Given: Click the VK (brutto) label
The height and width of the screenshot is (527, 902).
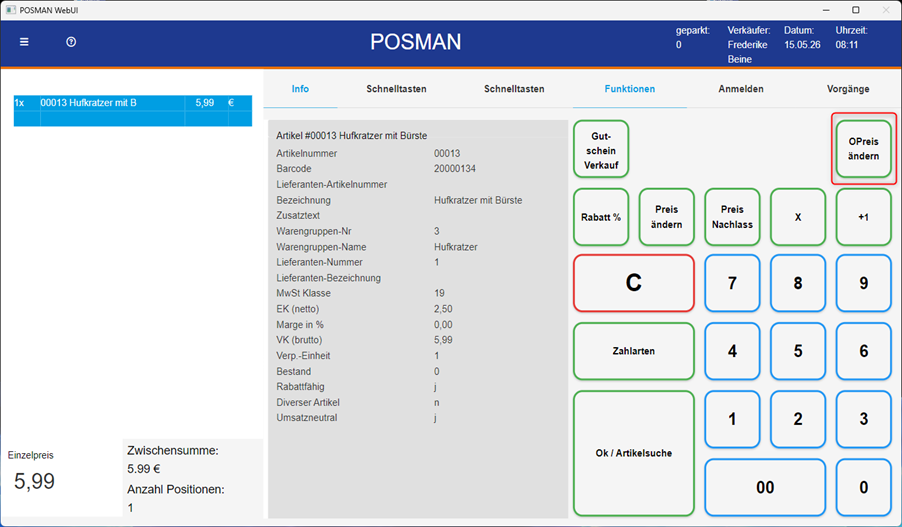Looking at the screenshot, I should 299,340.
